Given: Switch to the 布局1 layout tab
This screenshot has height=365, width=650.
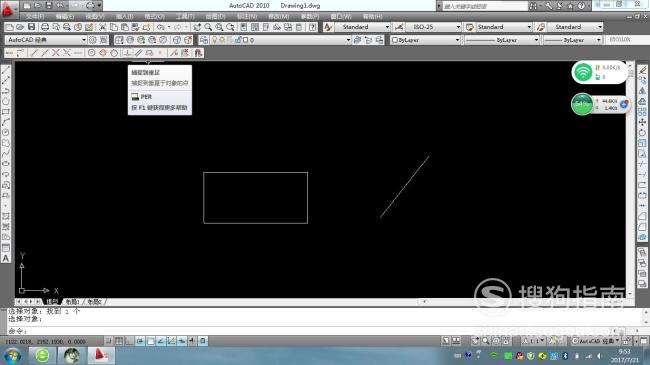Looking at the screenshot, I should pos(73,302).
